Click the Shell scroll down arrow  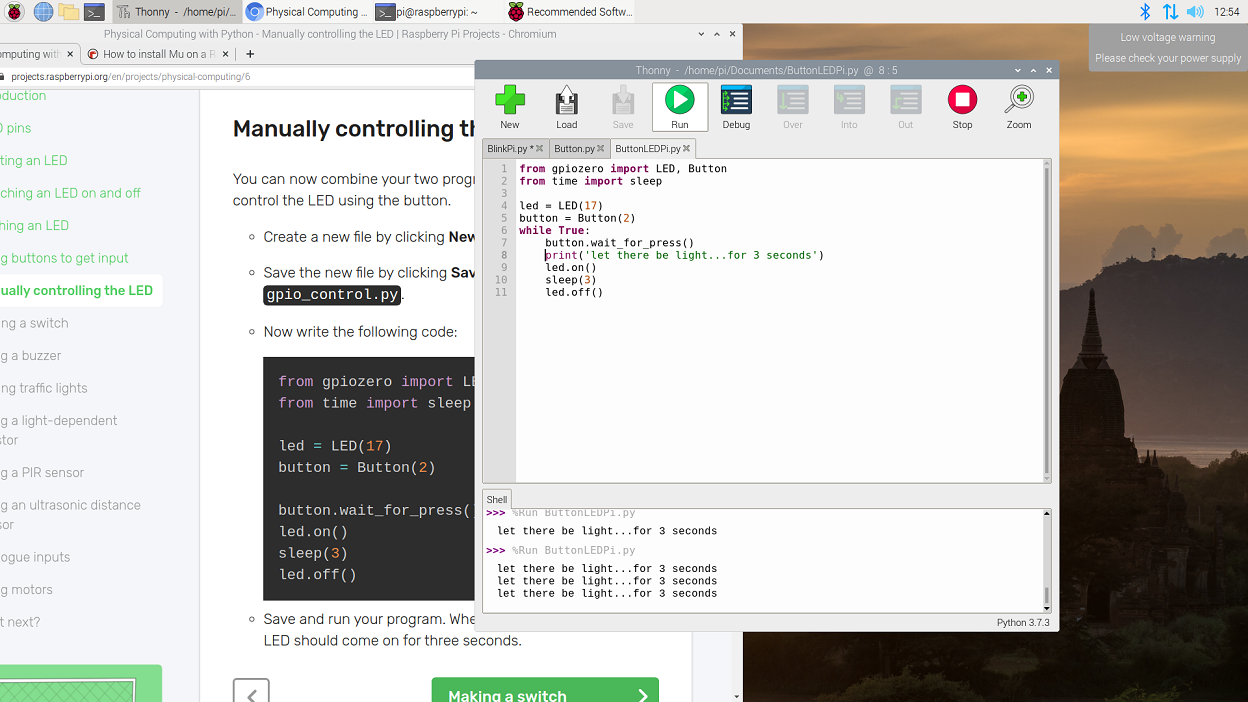pos(1047,607)
